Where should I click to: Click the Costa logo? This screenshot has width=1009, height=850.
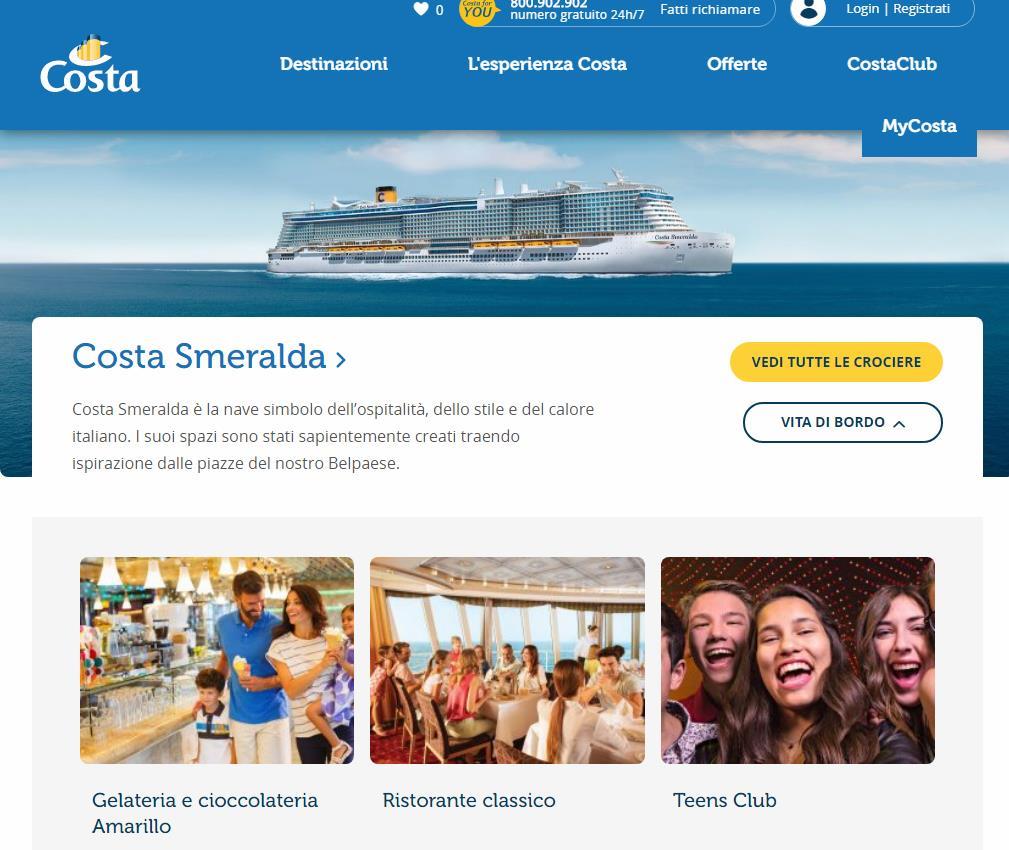coord(89,64)
